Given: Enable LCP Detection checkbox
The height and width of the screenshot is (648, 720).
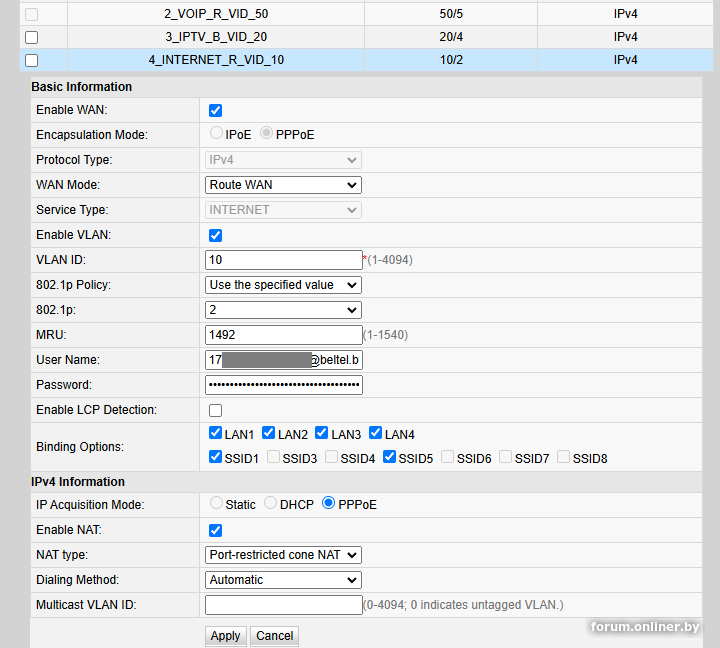Looking at the screenshot, I should pos(215,410).
